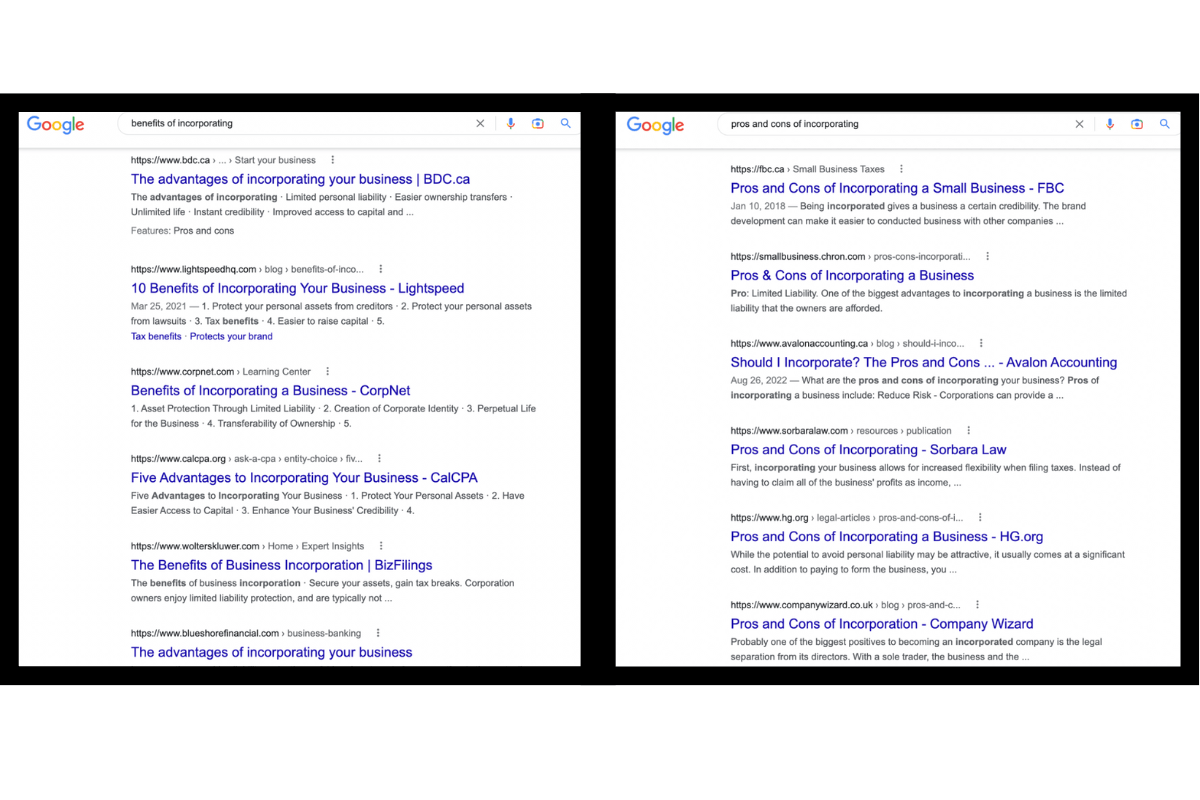
Task: Click 'Features: Pros and cons' text under BDC result
Action: pyautogui.click(x=182, y=231)
